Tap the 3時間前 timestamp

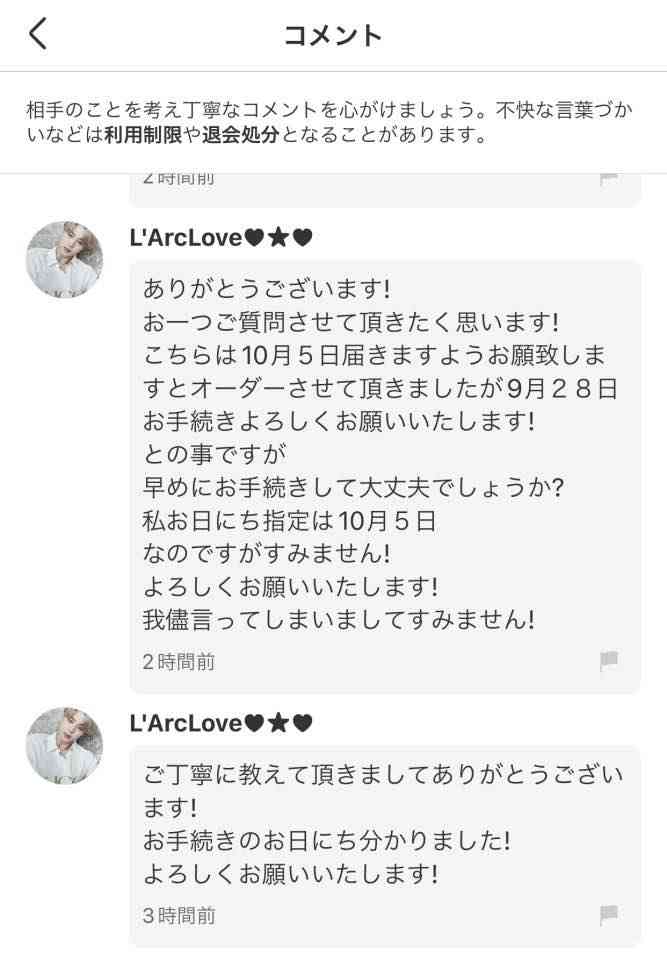[x=179, y=916]
